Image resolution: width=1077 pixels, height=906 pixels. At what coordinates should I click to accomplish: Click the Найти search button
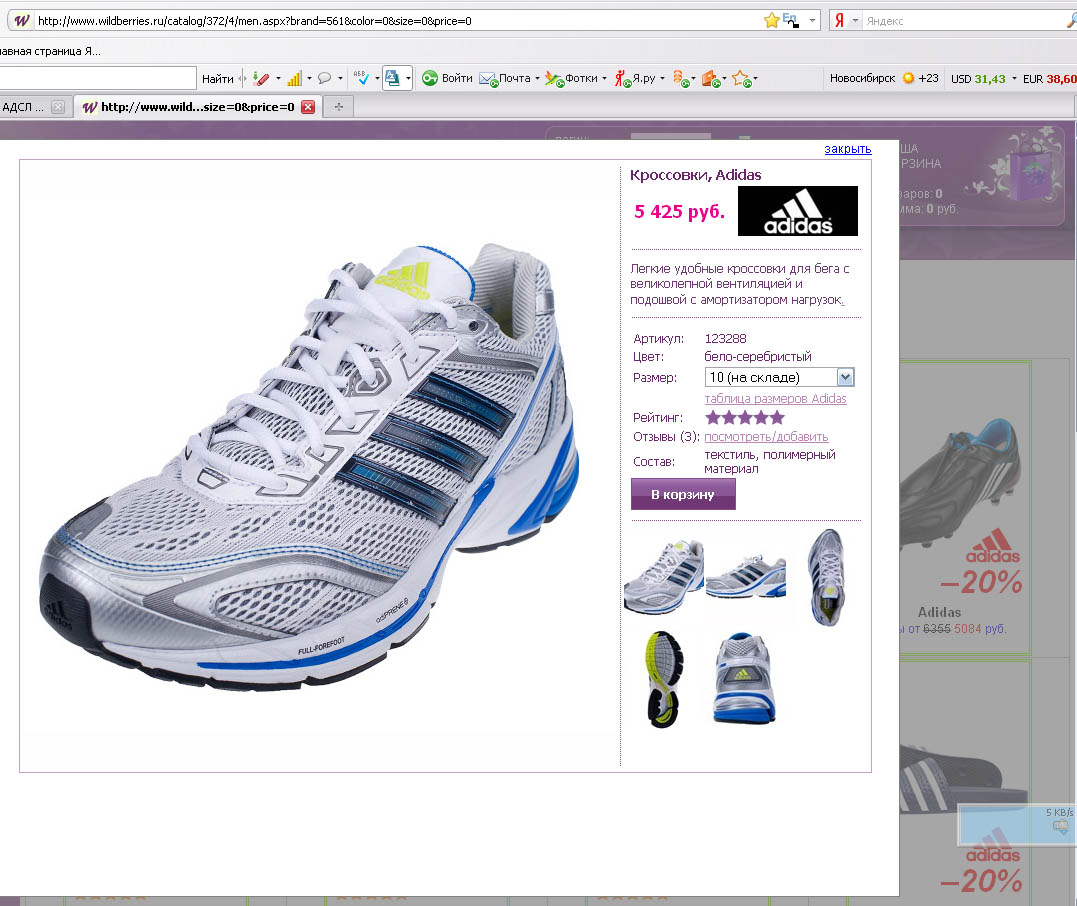tap(218, 79)
